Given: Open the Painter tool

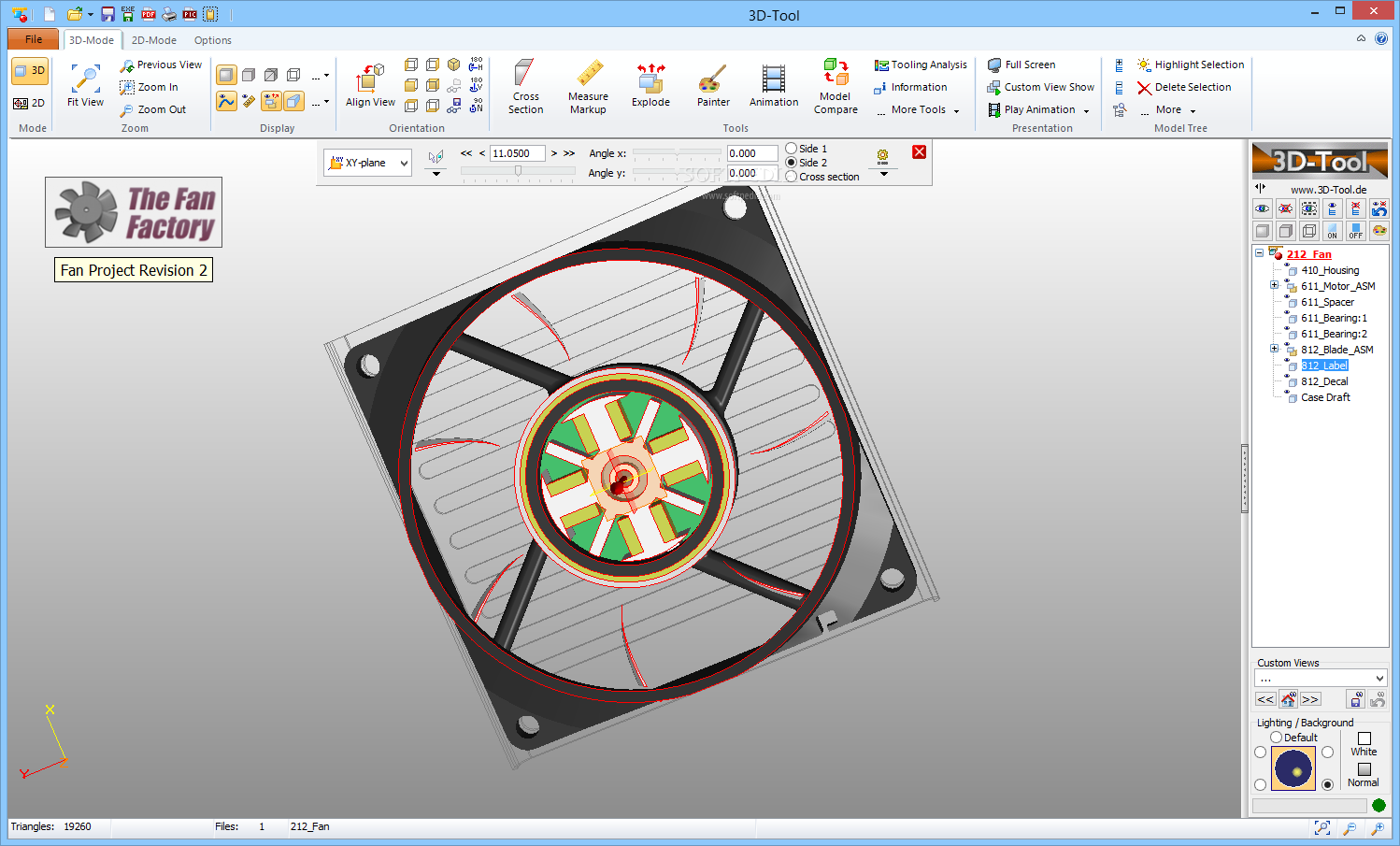Looking at the screenshot, I should coord(713,86).
